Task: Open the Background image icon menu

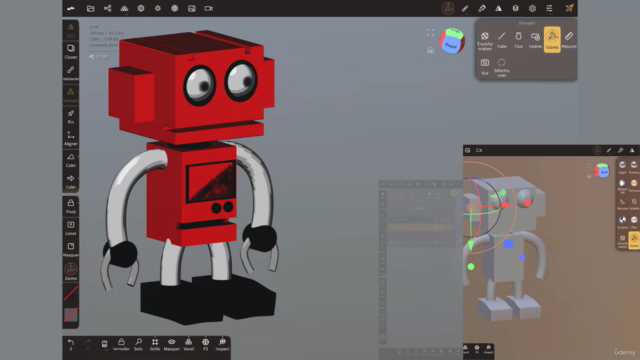Action: click(191, 8)
